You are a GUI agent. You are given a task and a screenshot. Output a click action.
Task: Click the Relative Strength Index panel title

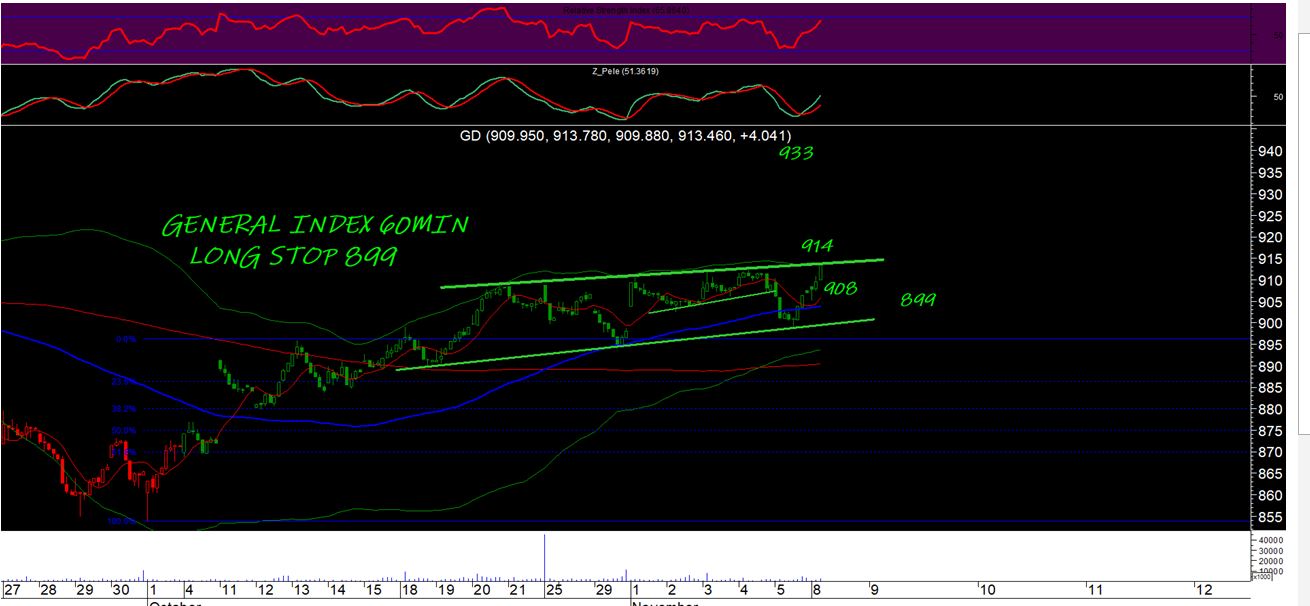pos(625,9)
